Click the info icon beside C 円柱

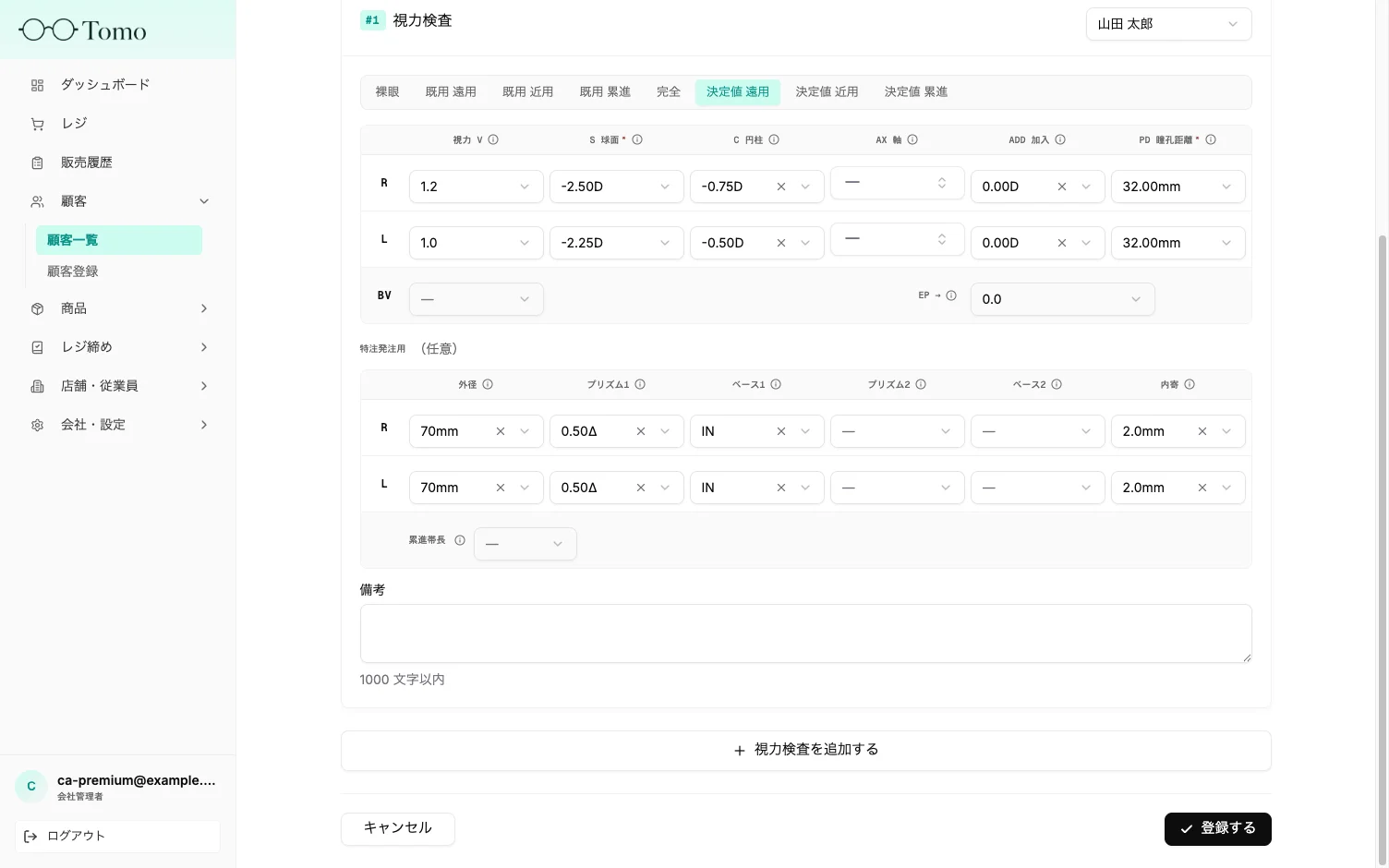pos(774,140)
